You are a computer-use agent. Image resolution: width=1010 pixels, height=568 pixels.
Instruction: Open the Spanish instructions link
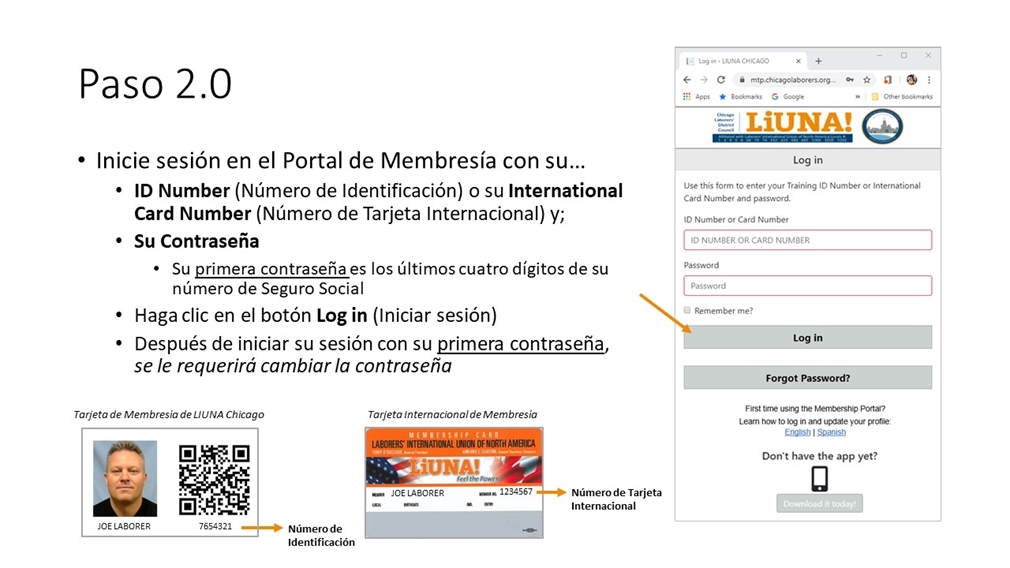831,432
